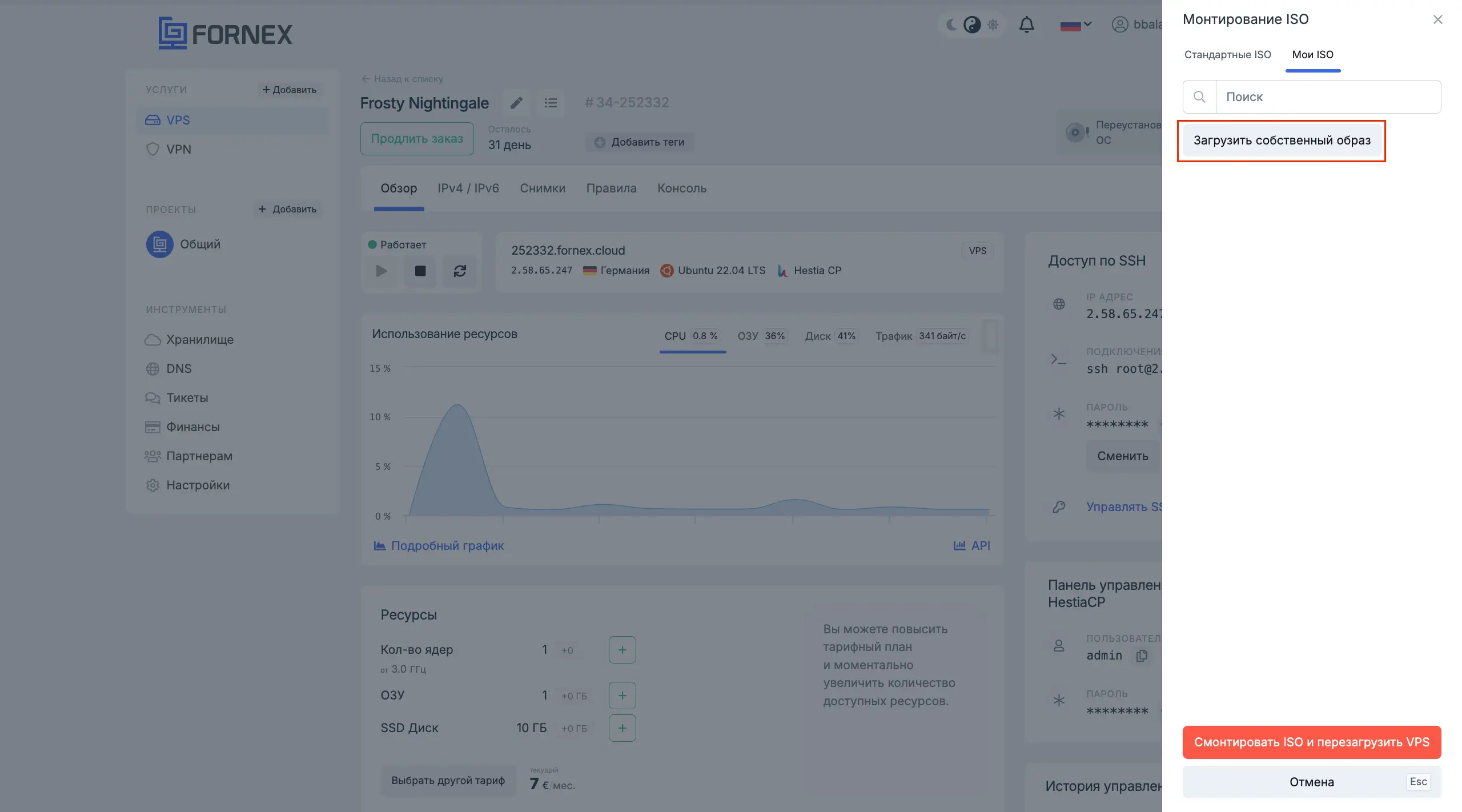Viewport: 1462px width, 812px height.
Task: Open the API link
Action: point(972,546)
